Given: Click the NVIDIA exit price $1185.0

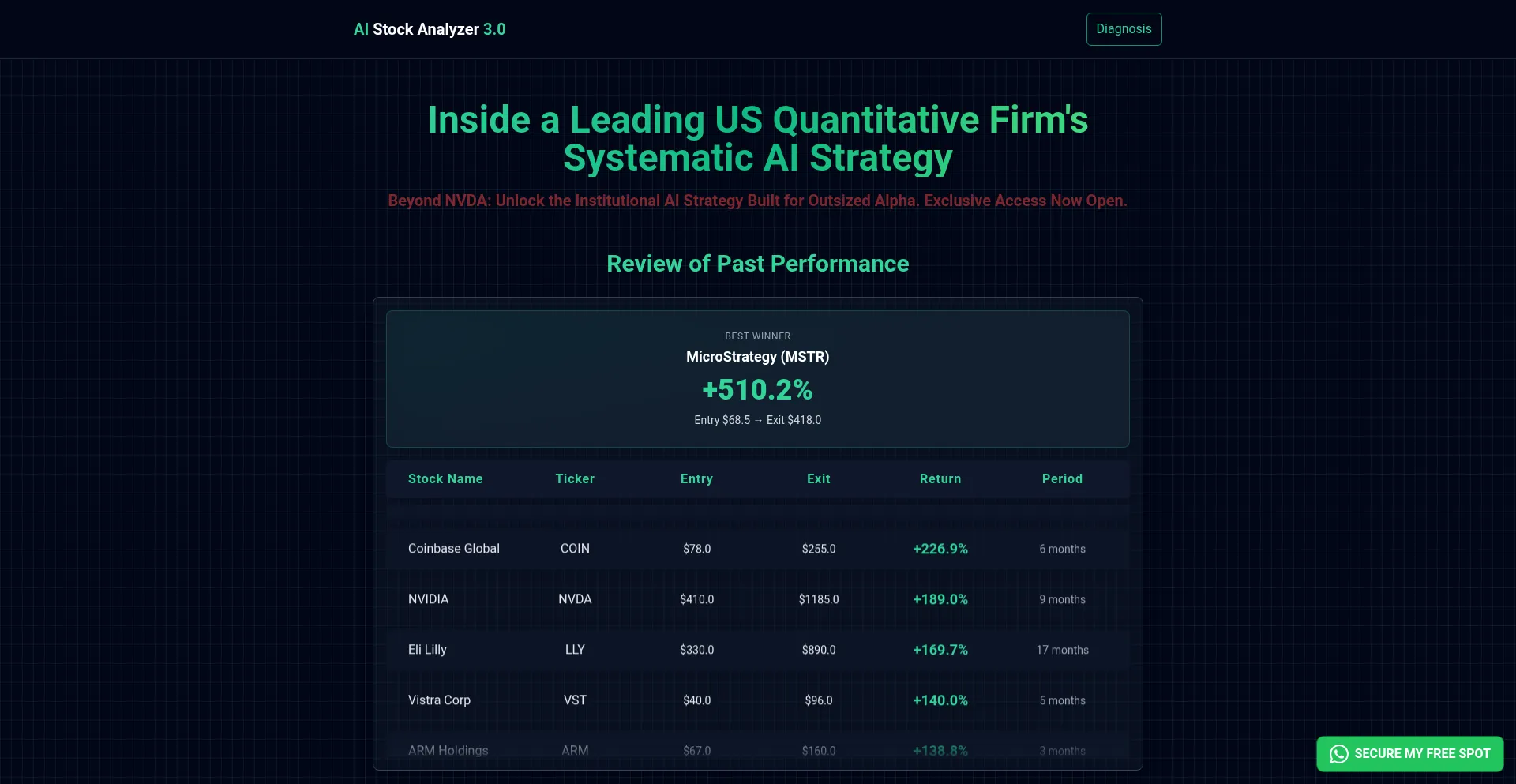Looking at the screenshot, I should point(819,599).
